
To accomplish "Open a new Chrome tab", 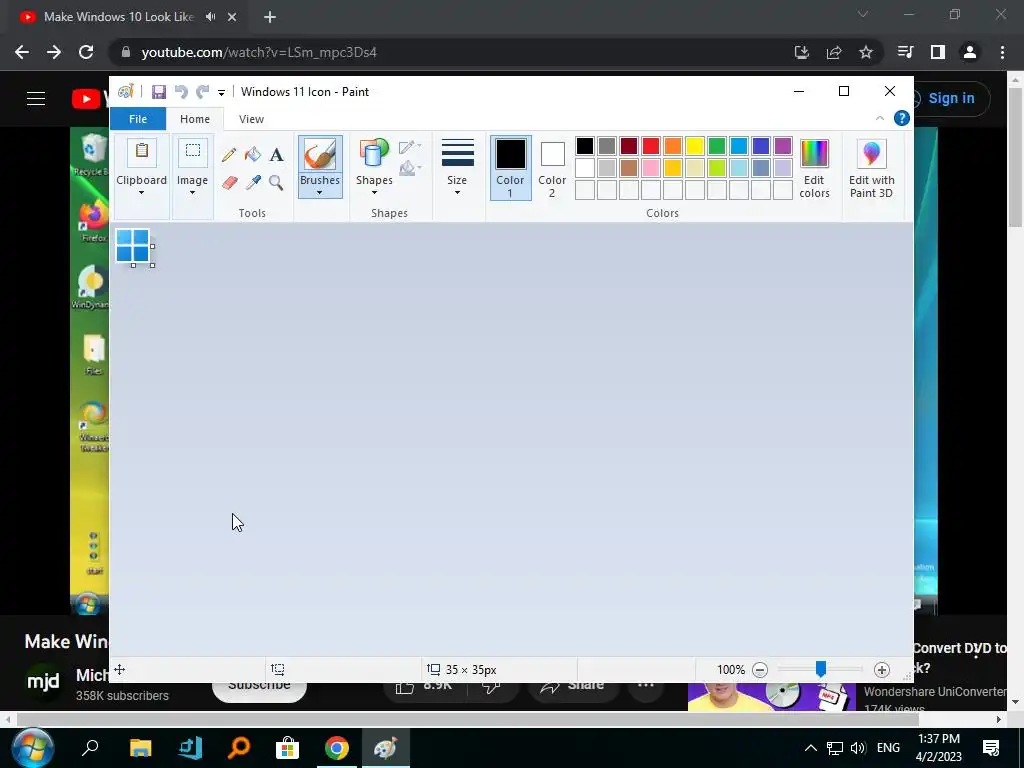I will (270, 17).
